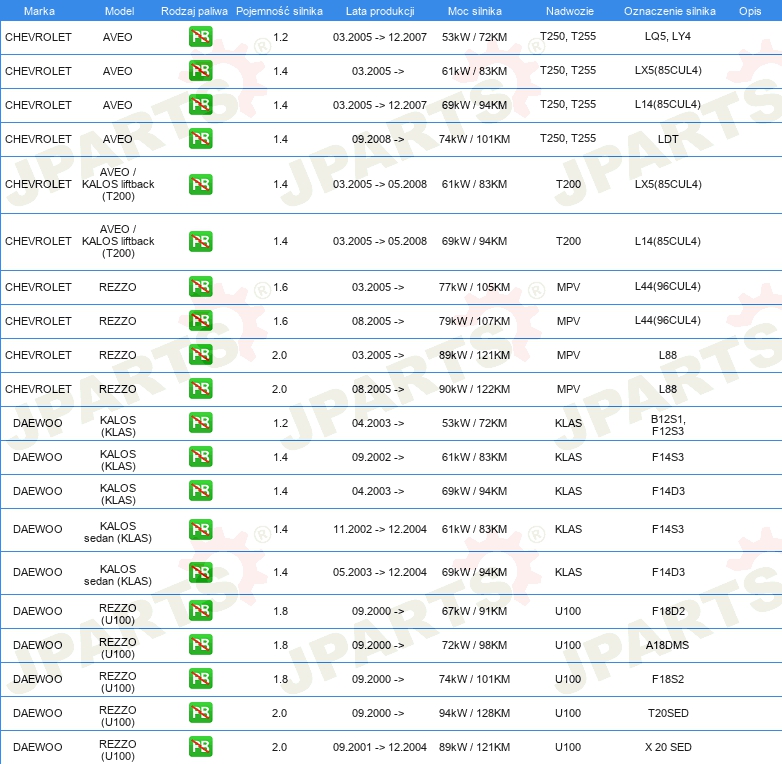This screenshot has width=782, height=764.
Task: Select engine code cell 'F18D2'
Action: click(x=668, y=611)
